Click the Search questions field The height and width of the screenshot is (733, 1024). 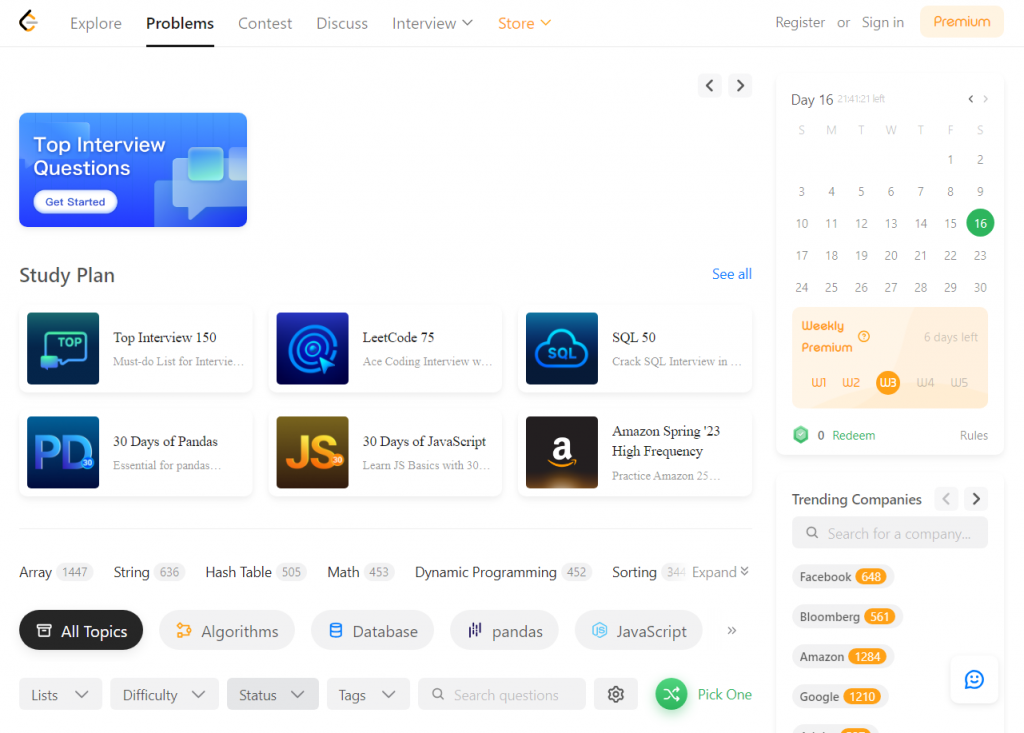click(502, 694)
